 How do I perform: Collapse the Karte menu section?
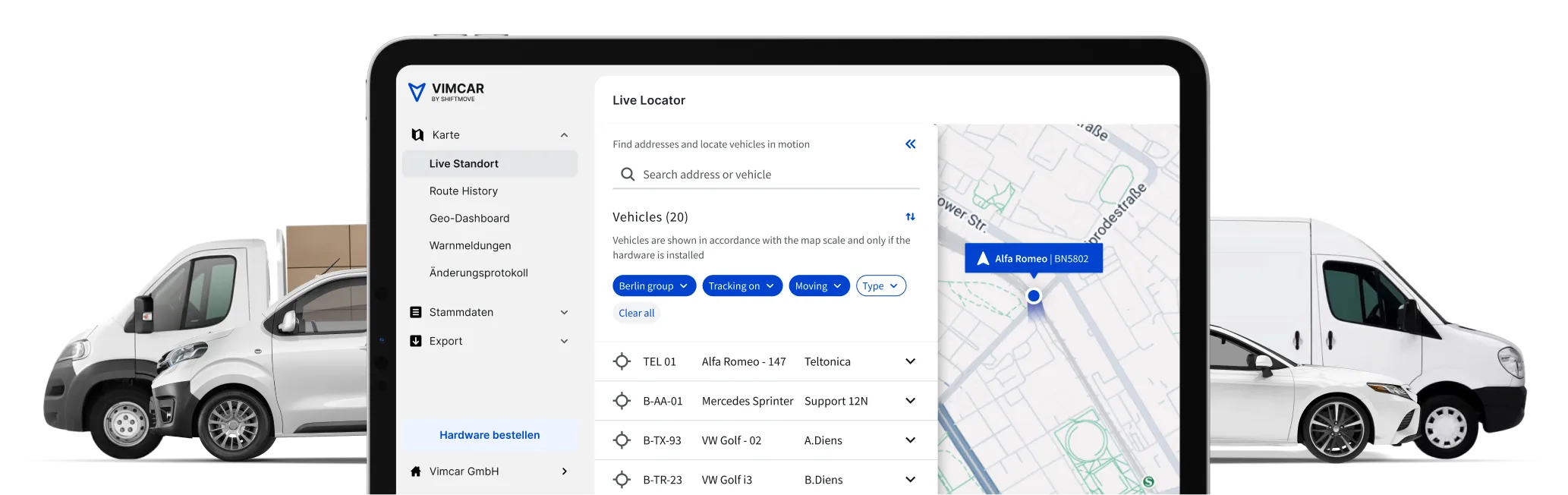point(564,135)
